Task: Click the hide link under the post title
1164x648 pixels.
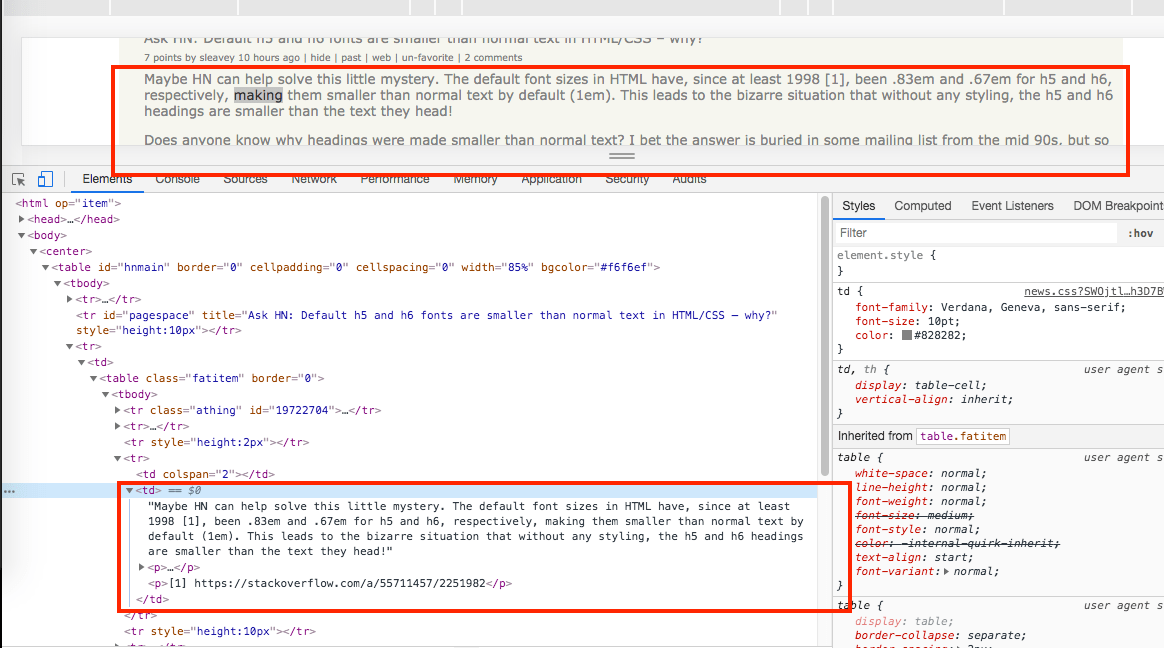Action: coord(320,57)
